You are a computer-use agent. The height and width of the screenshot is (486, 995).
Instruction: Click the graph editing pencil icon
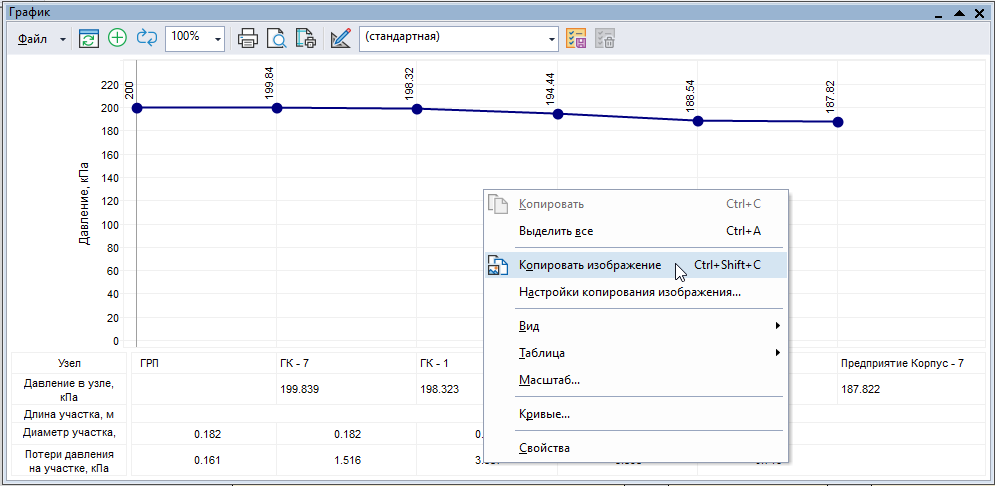[340, 38]
